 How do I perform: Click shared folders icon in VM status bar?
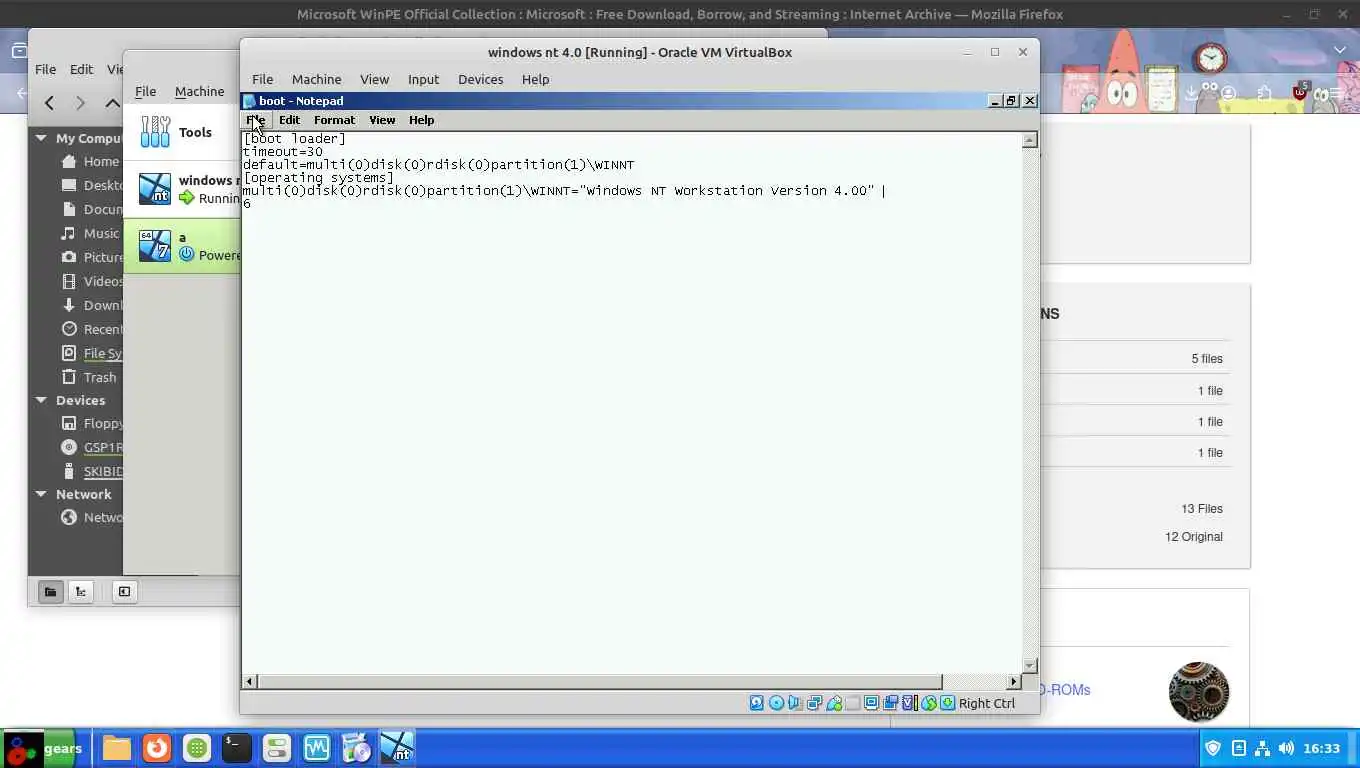pyautogui.click(x=852, y=703)
